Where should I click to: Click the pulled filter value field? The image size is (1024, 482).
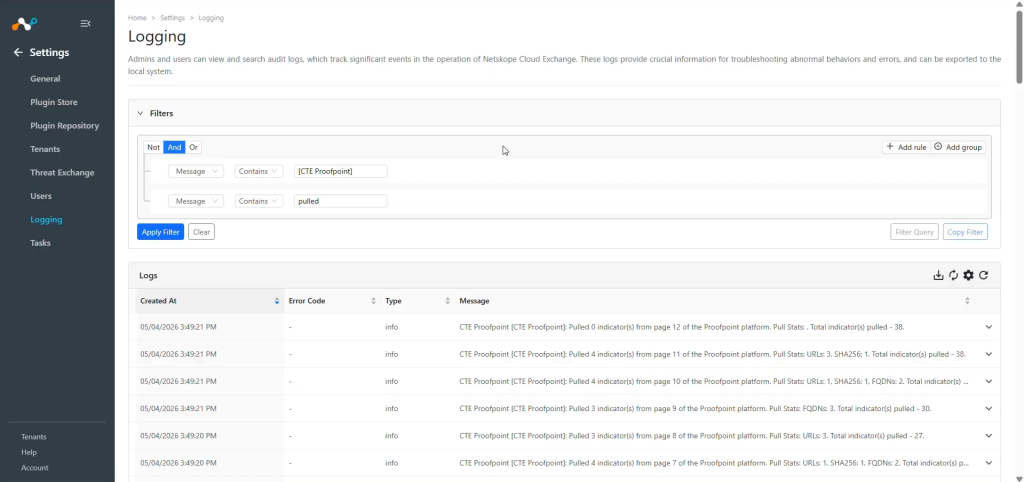pyautogui.click(x=340, y=201)
